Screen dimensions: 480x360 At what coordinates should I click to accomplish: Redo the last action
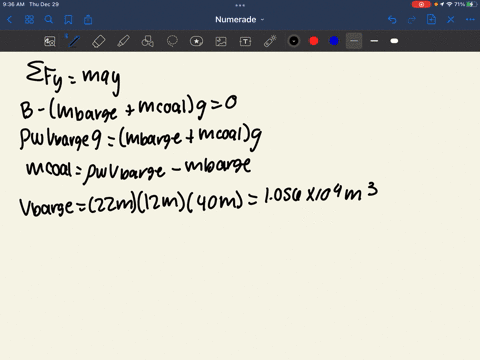click(x=412, y=20)
